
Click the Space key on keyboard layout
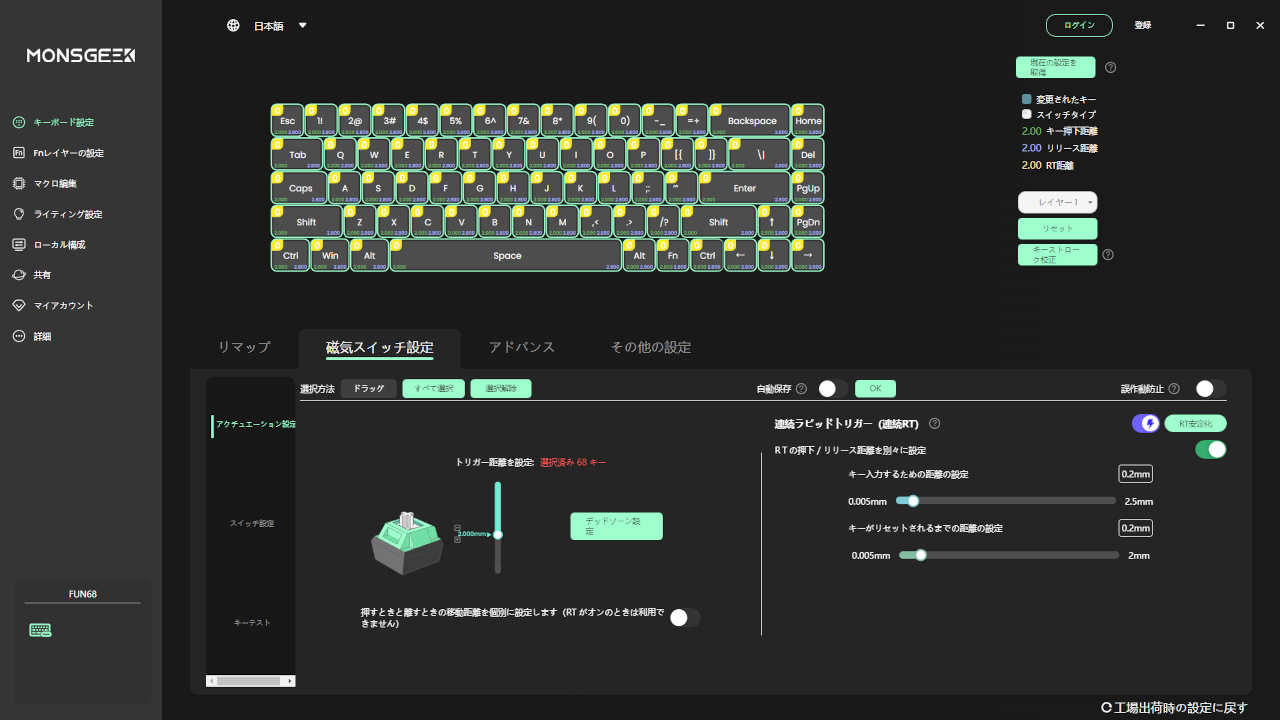(507, 256)
